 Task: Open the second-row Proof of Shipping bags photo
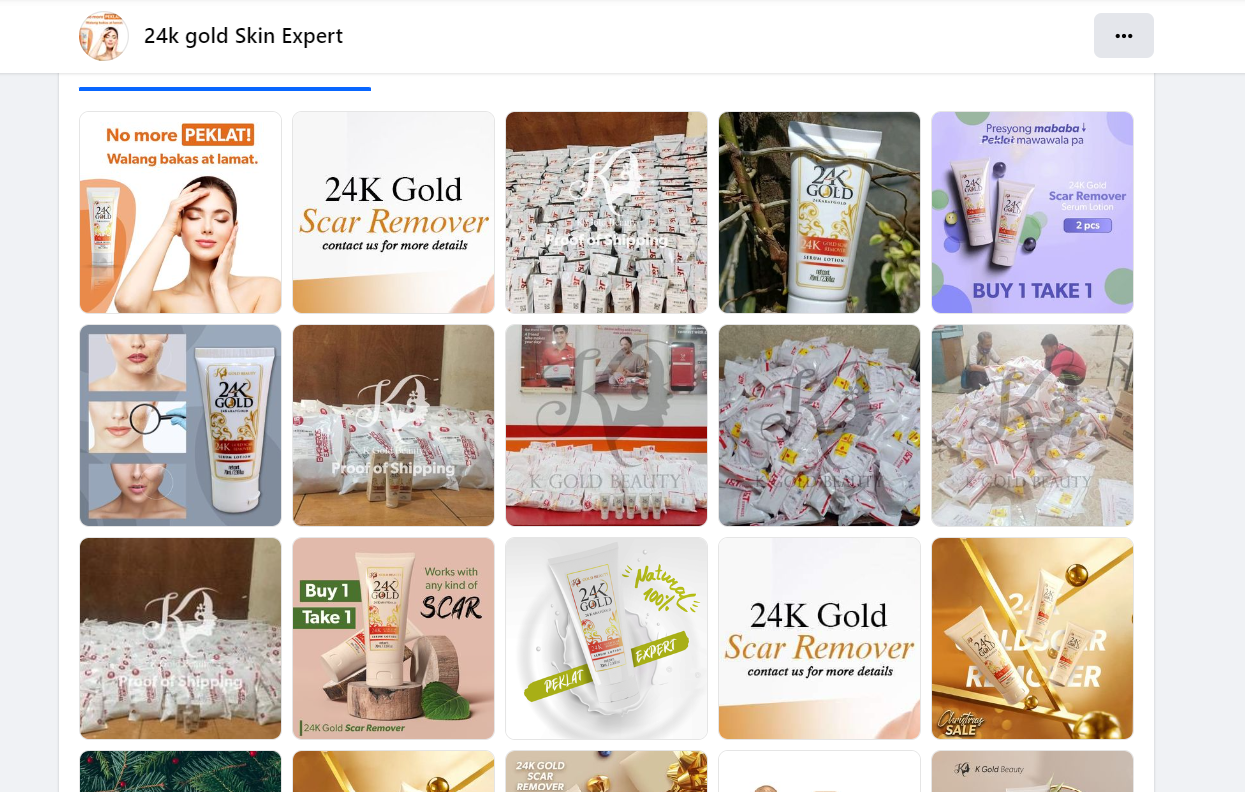pyautogui.click(x=394, y=425)
